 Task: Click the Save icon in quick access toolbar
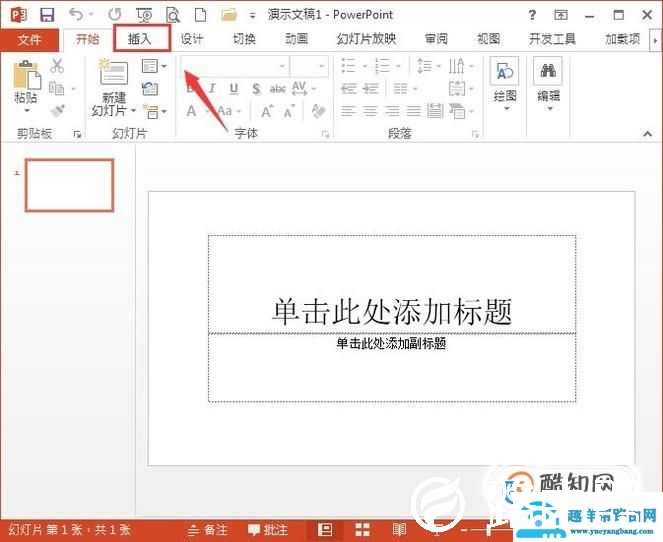47,15
